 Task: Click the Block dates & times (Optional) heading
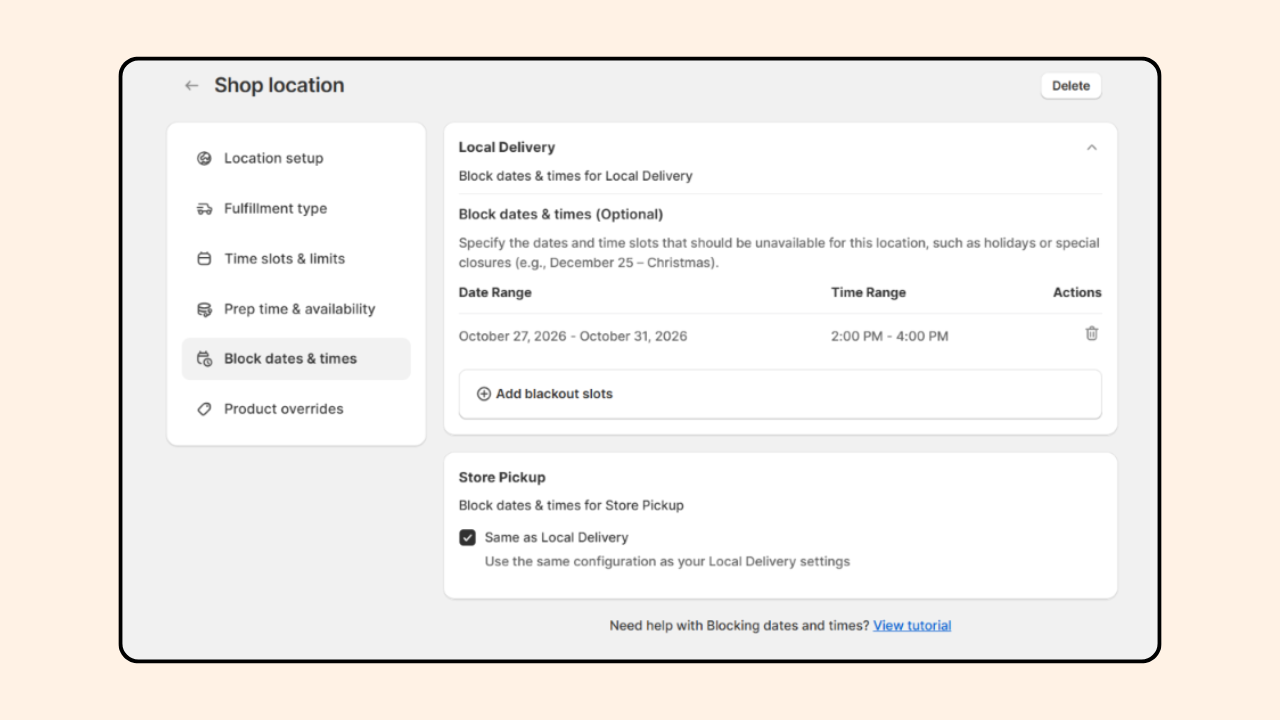click(561, 214)
